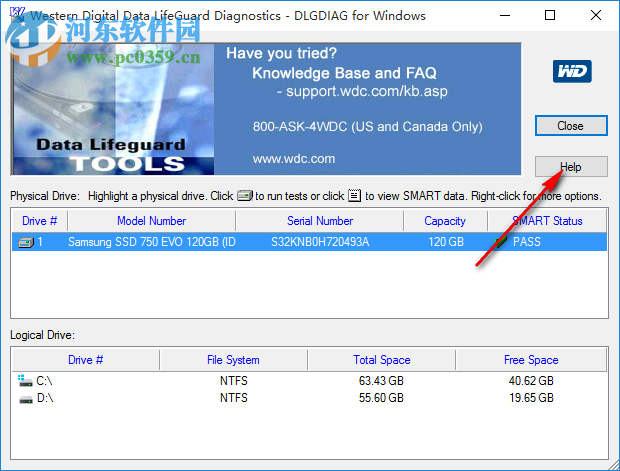
Task: Click serial number S32KNB0H720493A
Action: [320, 242]
